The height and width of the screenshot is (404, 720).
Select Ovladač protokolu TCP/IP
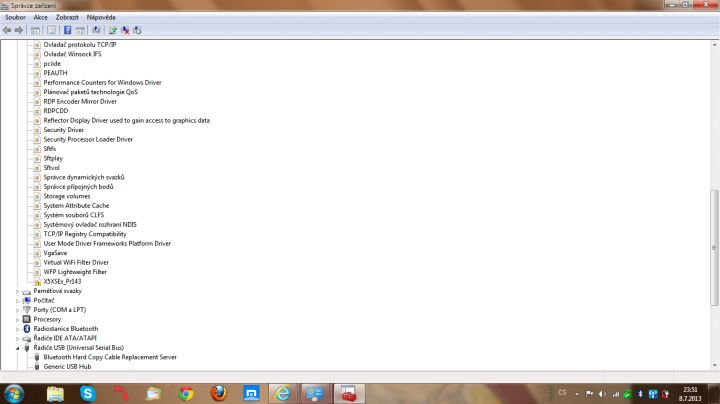tap(79, 45)
